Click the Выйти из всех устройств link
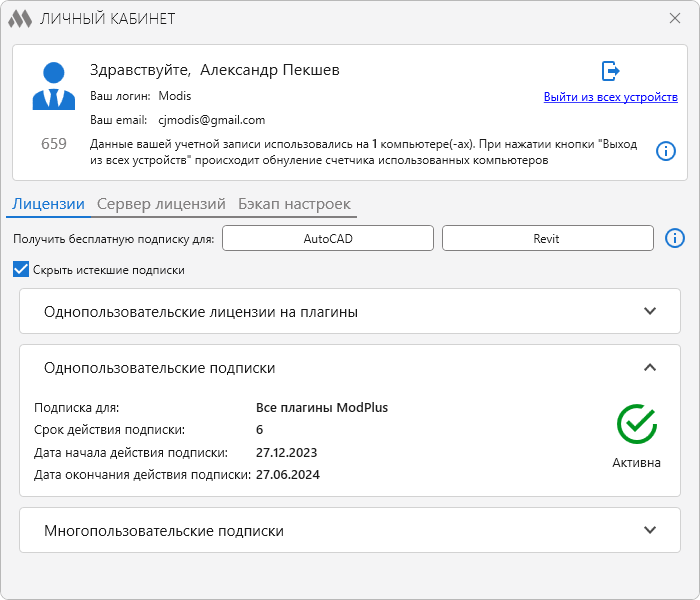This screenshot has width=700, height=600. coord(610,97)
